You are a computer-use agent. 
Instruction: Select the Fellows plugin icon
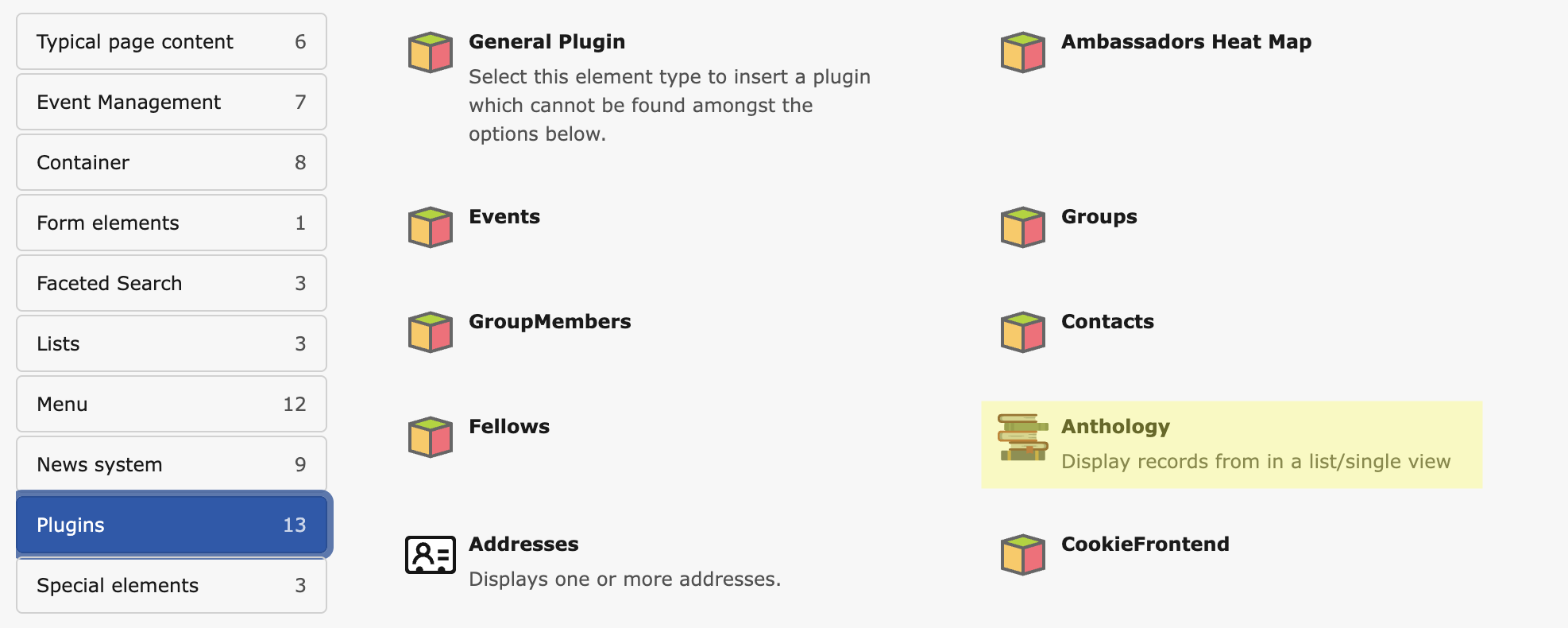pyautogui.click(x=429, y=436)
